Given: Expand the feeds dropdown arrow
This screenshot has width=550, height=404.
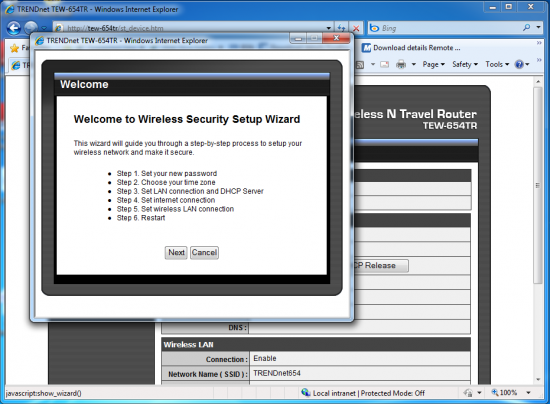Looking at the screenshot, I should click(373, 65).
